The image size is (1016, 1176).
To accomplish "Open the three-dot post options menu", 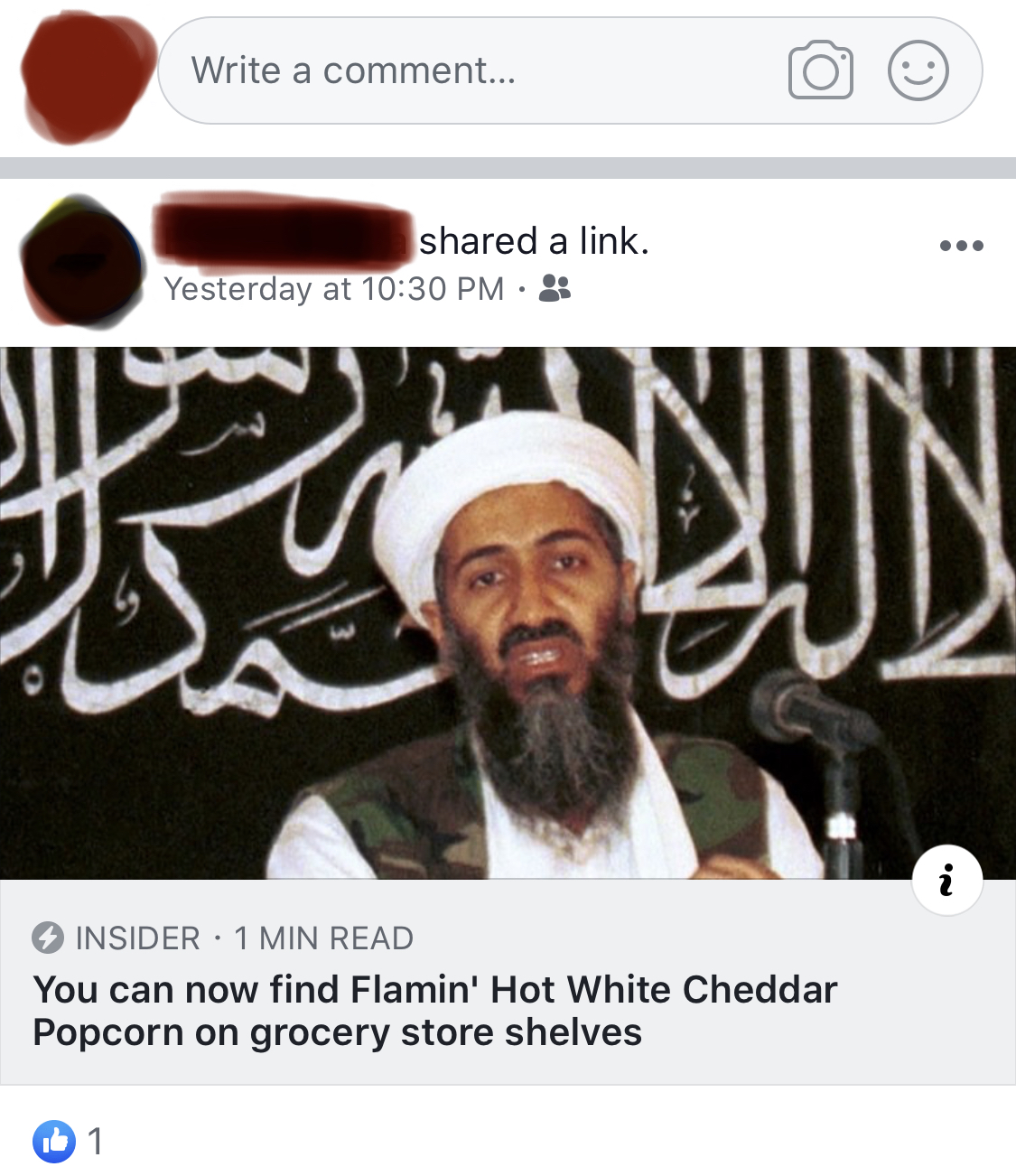I will pyautogui.click(x=961, y=245).
